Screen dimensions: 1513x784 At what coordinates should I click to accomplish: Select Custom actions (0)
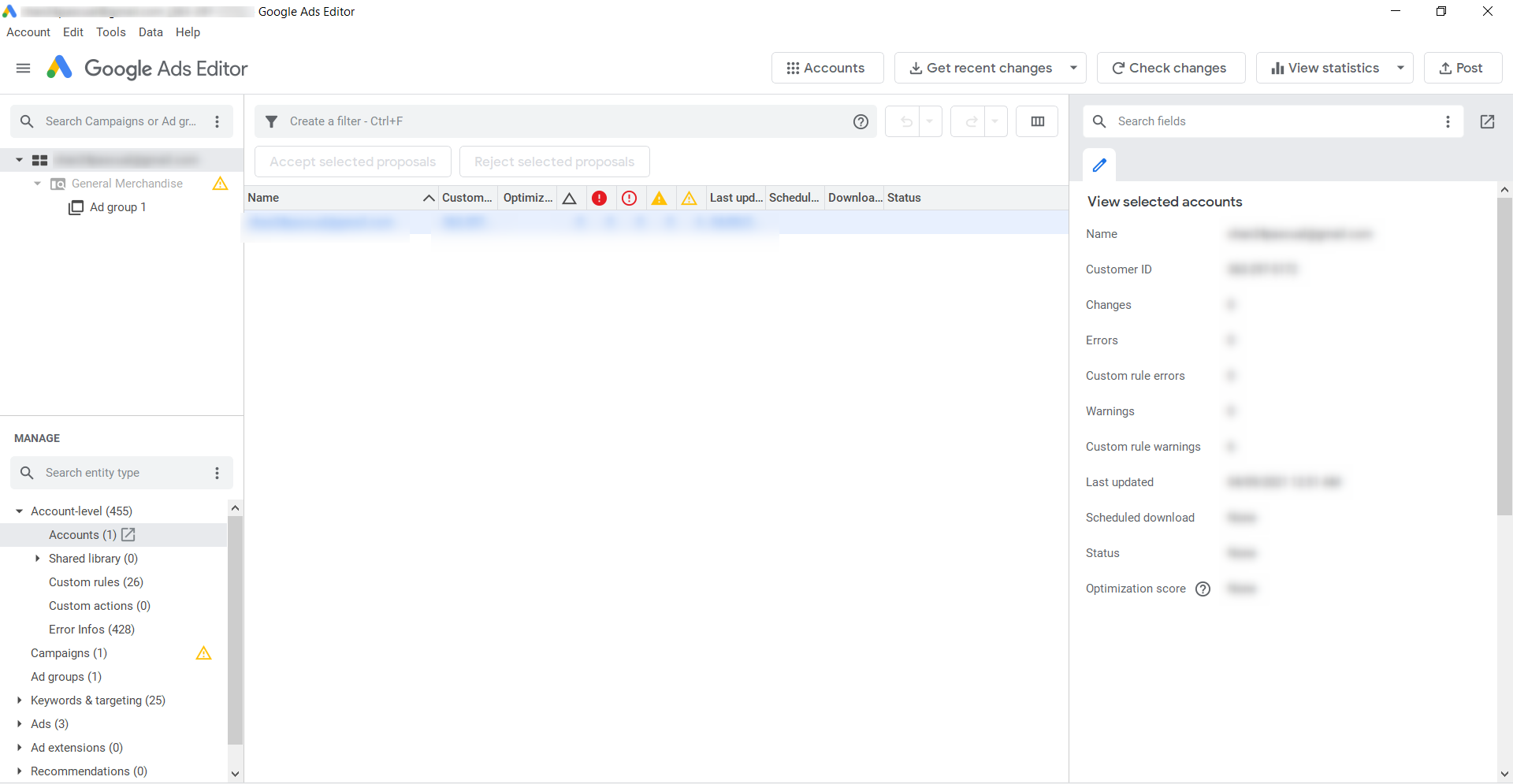point(99,606)
